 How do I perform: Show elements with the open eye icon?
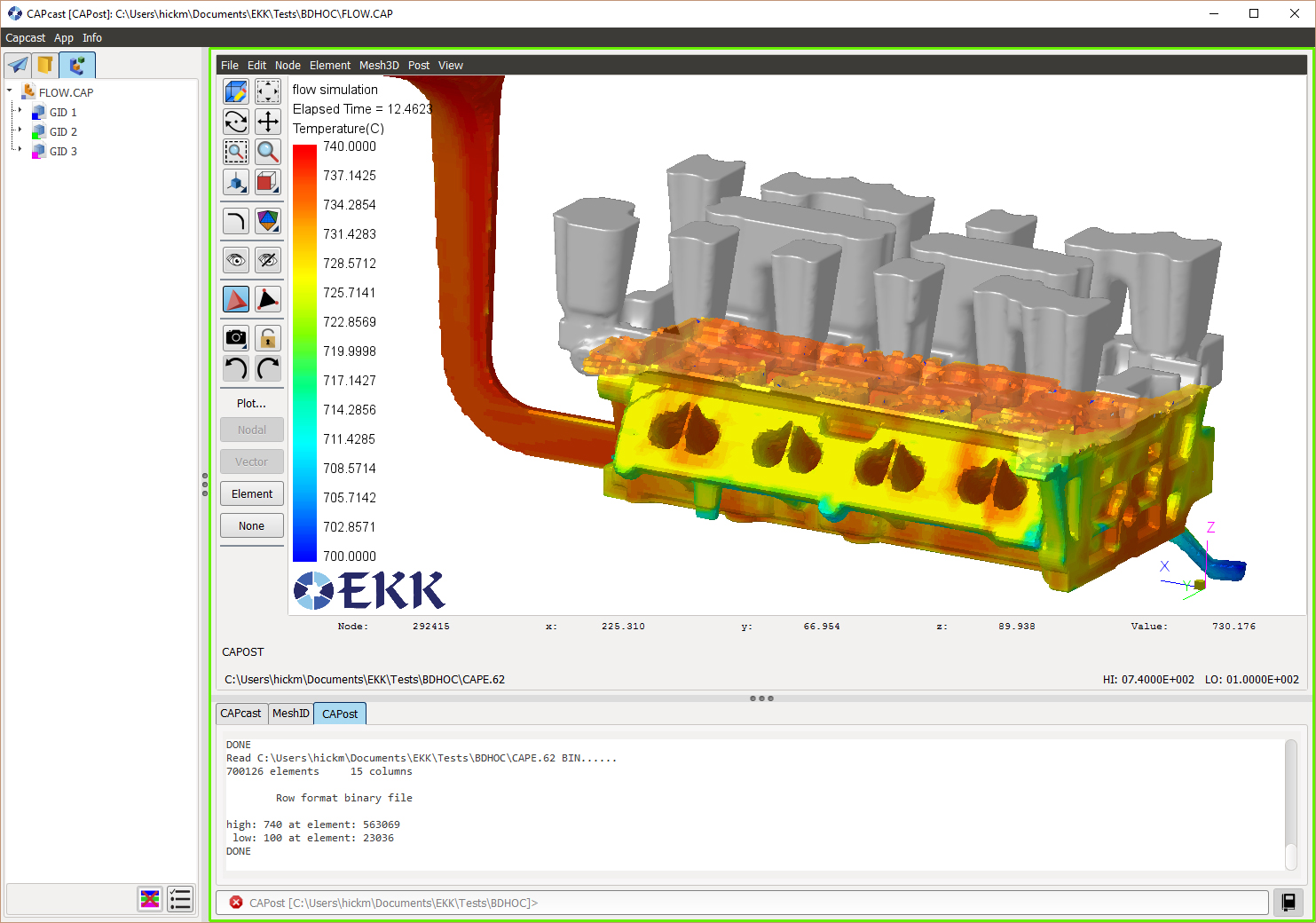pyautogui.click(x=236, y=260)
